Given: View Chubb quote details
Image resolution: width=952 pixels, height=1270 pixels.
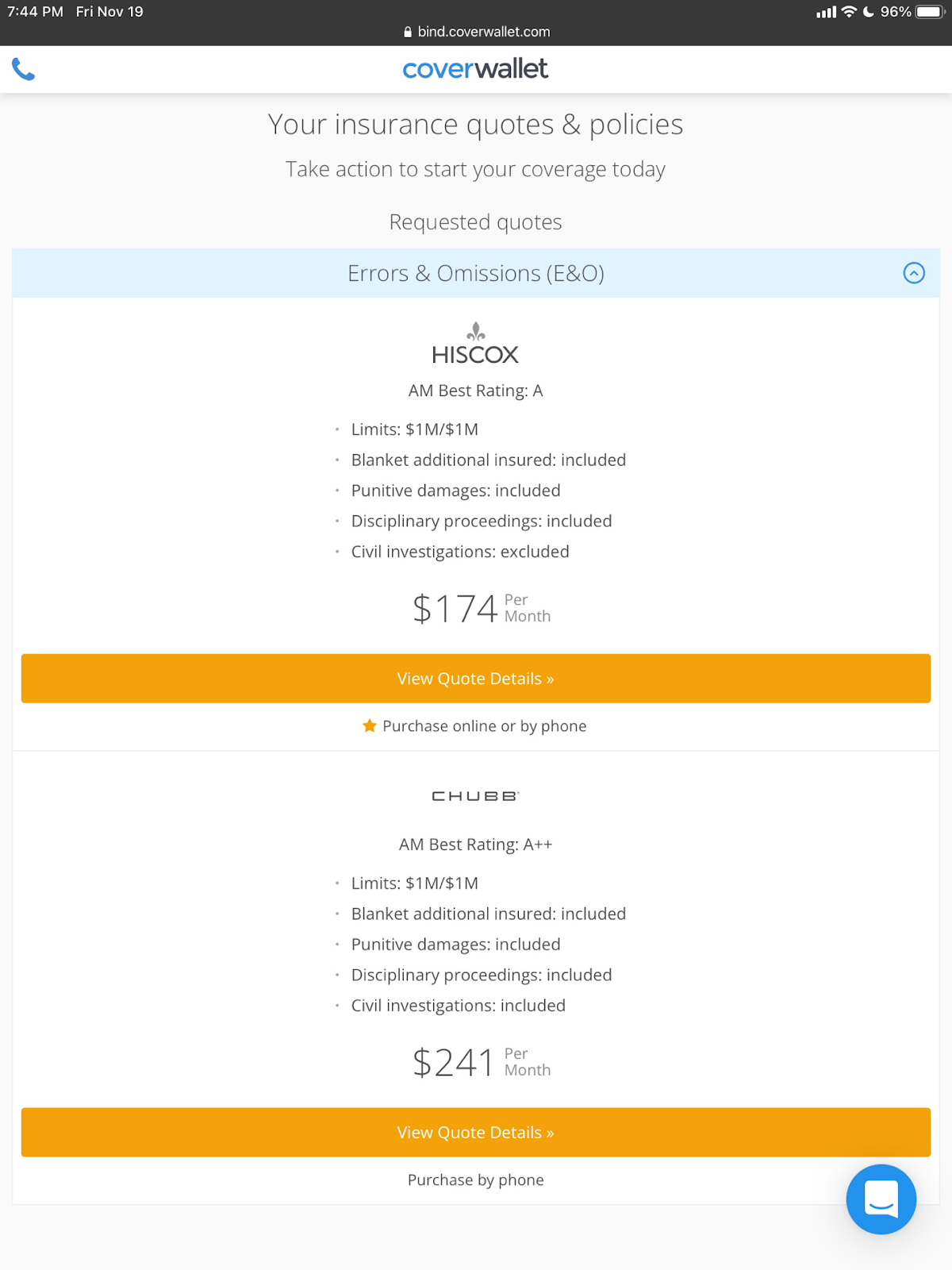Looking at the screenshot, I should point(475,1133).
